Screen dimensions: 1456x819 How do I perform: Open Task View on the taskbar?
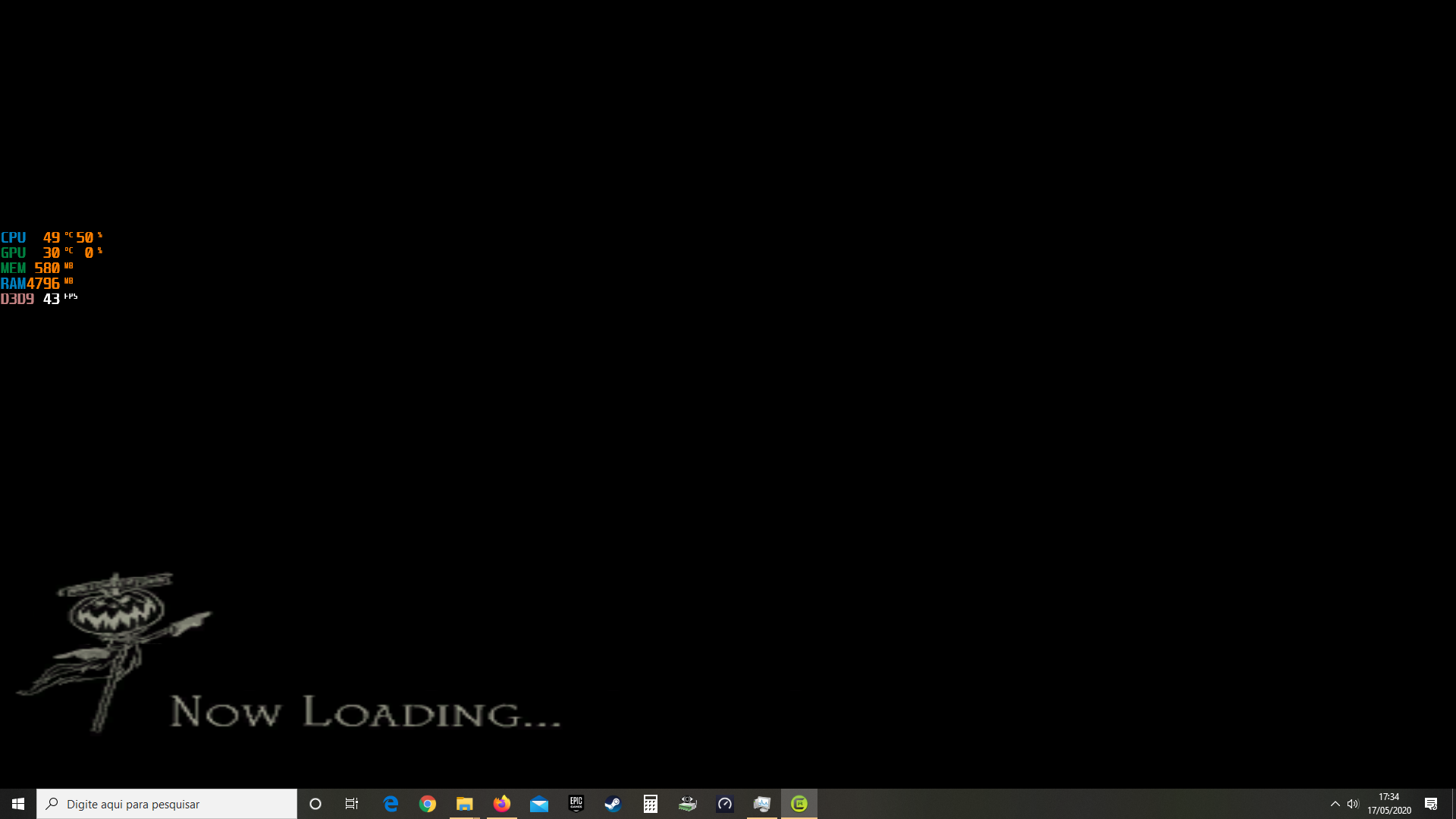click(352, 804)
